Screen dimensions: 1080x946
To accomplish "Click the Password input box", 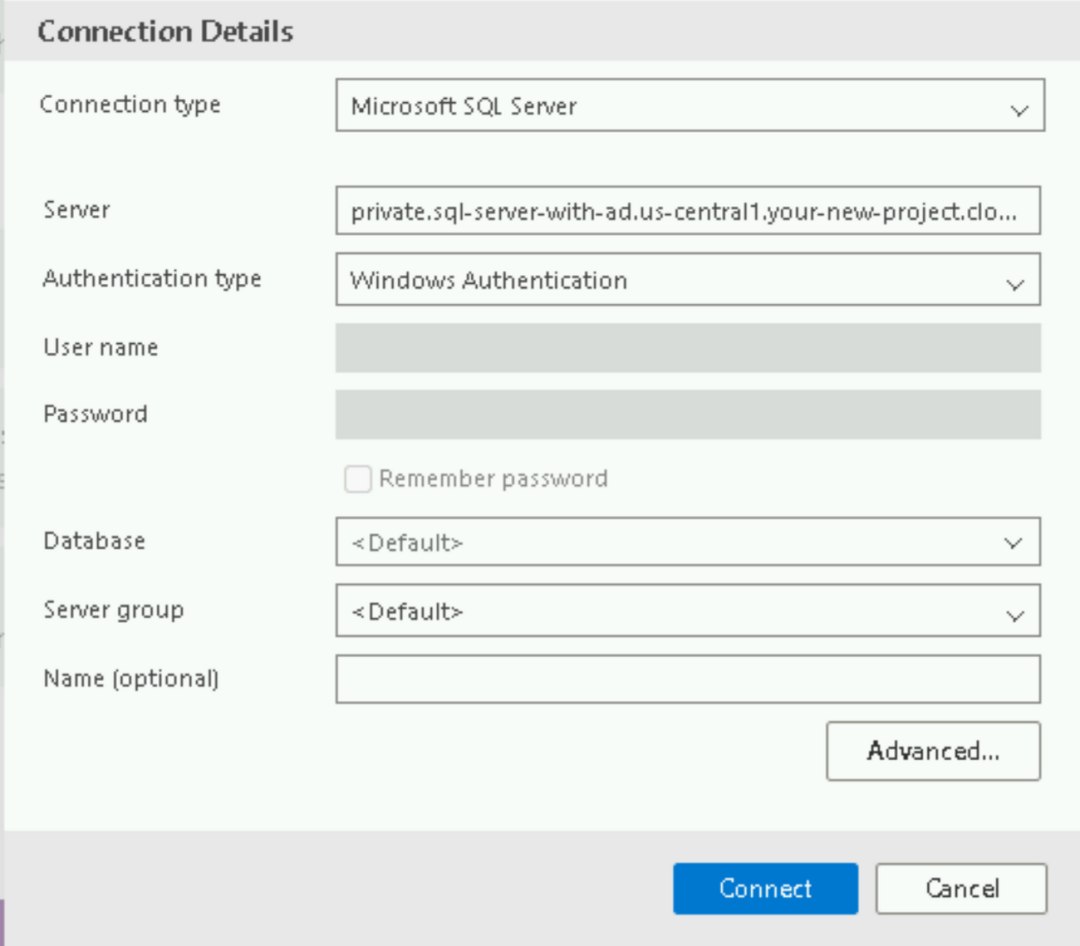I will tap(690, 414).
